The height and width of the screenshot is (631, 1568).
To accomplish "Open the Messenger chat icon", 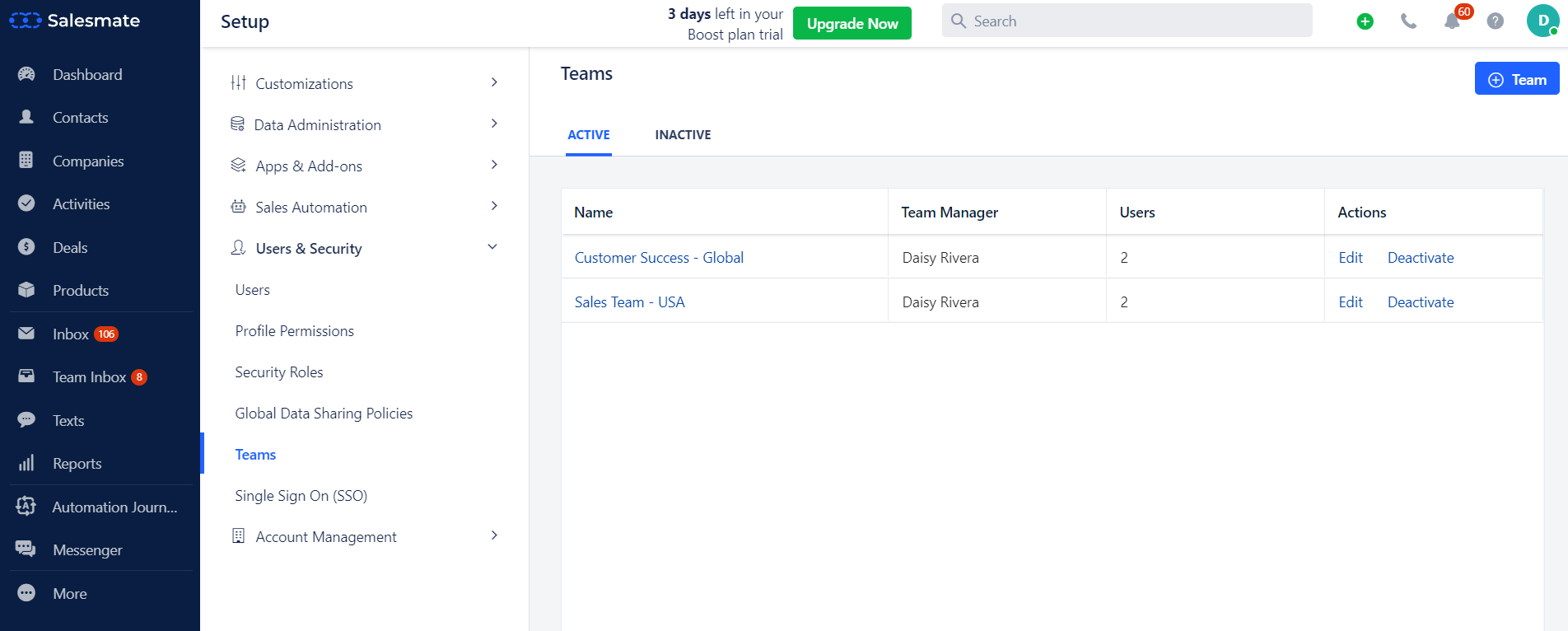I will click(26, 549).
